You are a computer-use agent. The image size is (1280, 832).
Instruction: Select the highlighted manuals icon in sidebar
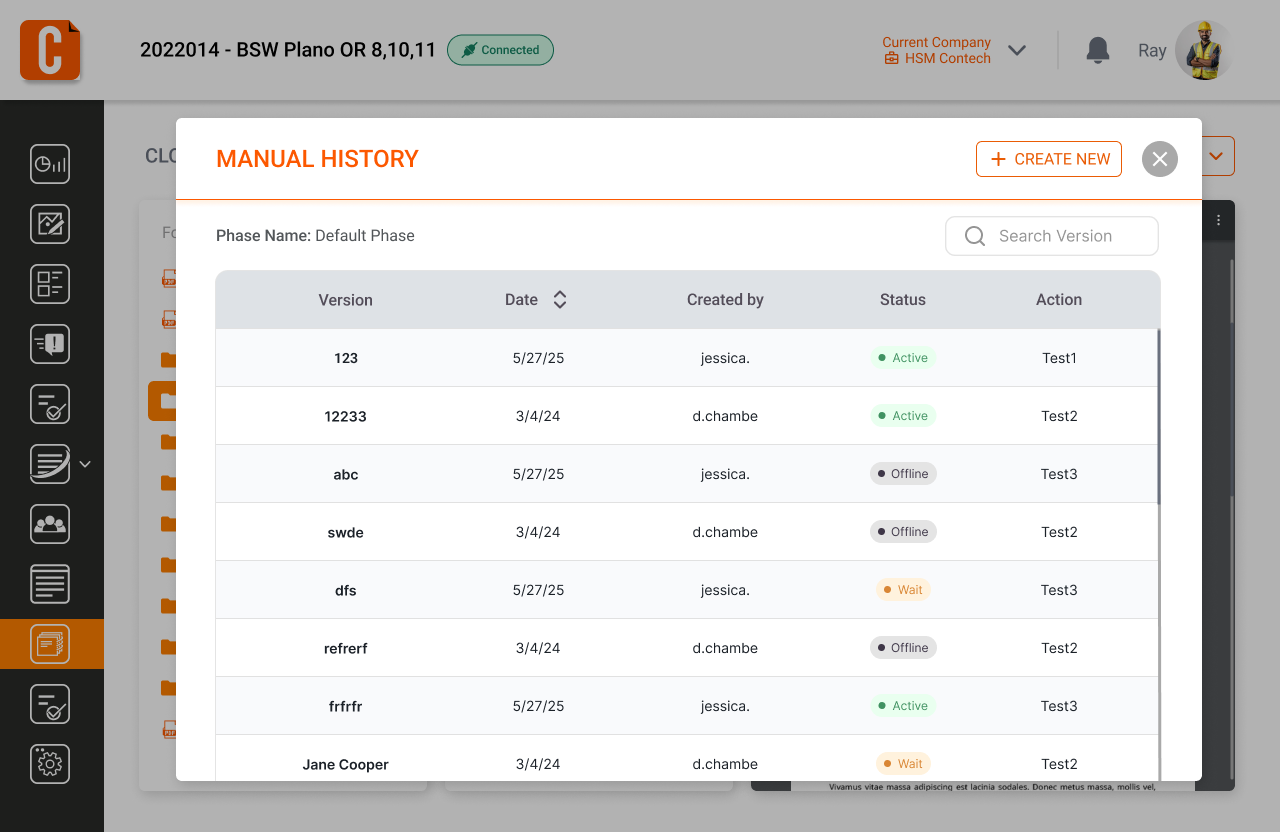pyautogui.click(x=50, y=644)
